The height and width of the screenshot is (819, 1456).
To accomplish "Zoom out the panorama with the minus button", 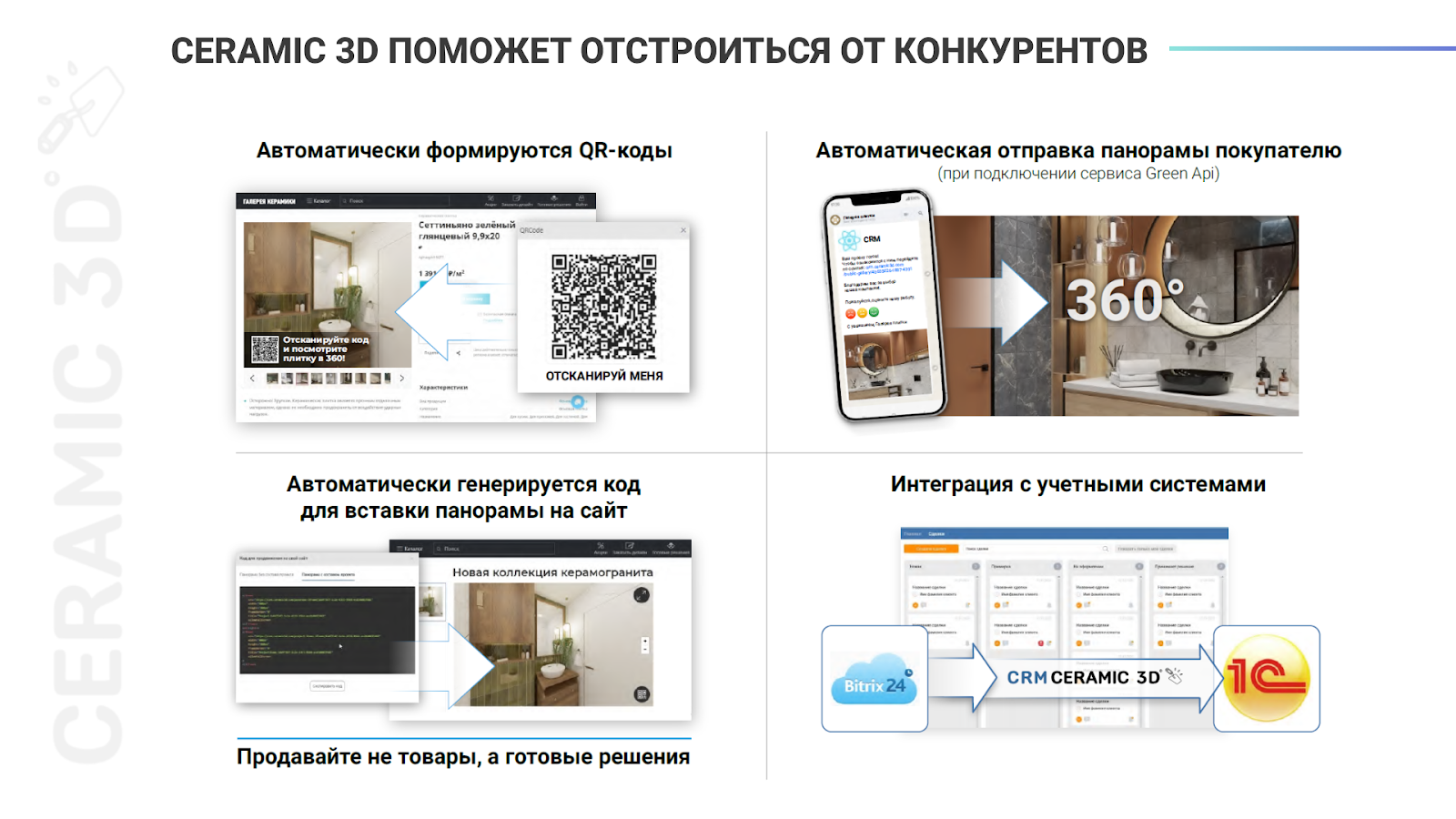I will (x=645, y=649).
